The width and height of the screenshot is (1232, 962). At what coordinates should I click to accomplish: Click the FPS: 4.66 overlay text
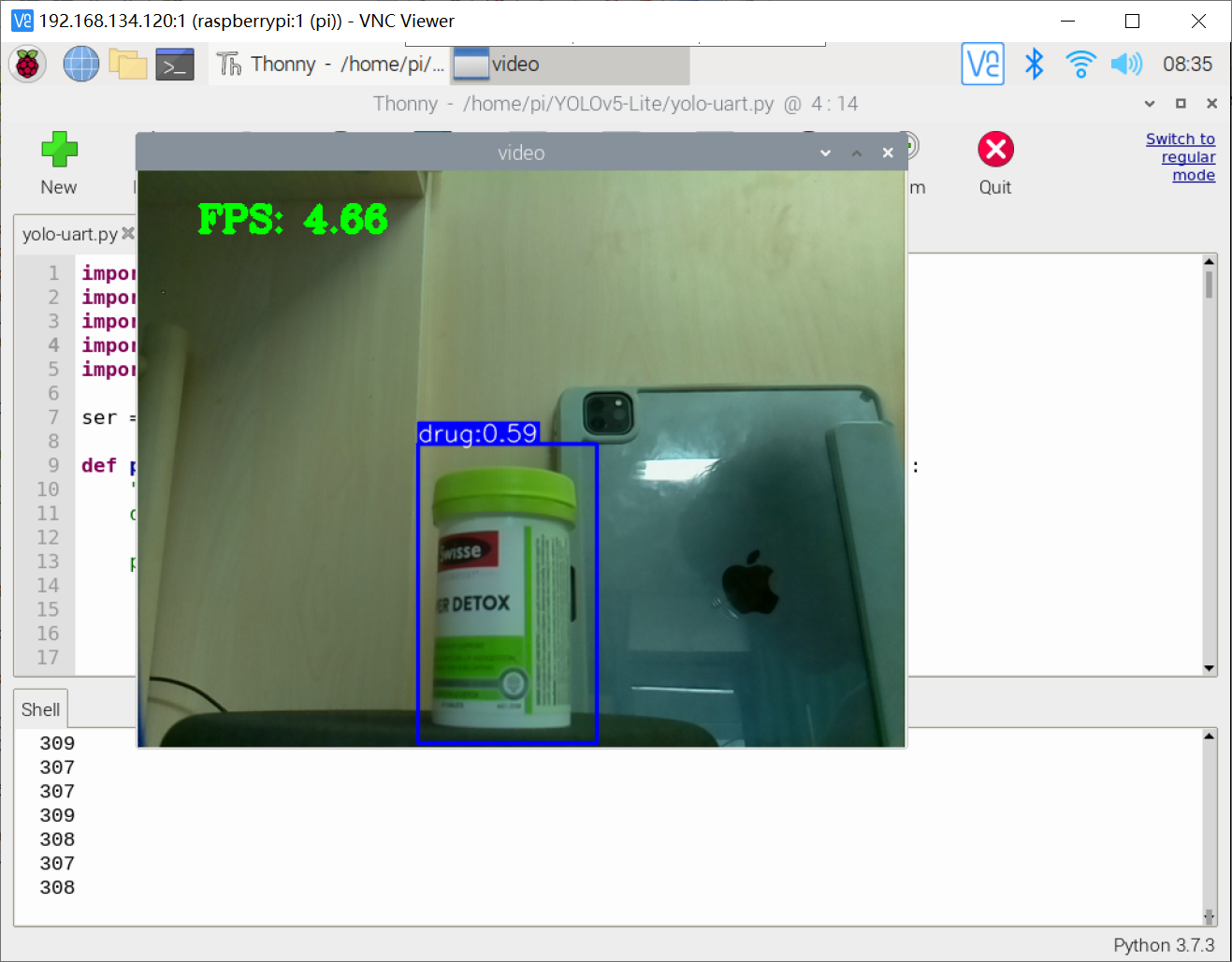click(x=293, y=220)
